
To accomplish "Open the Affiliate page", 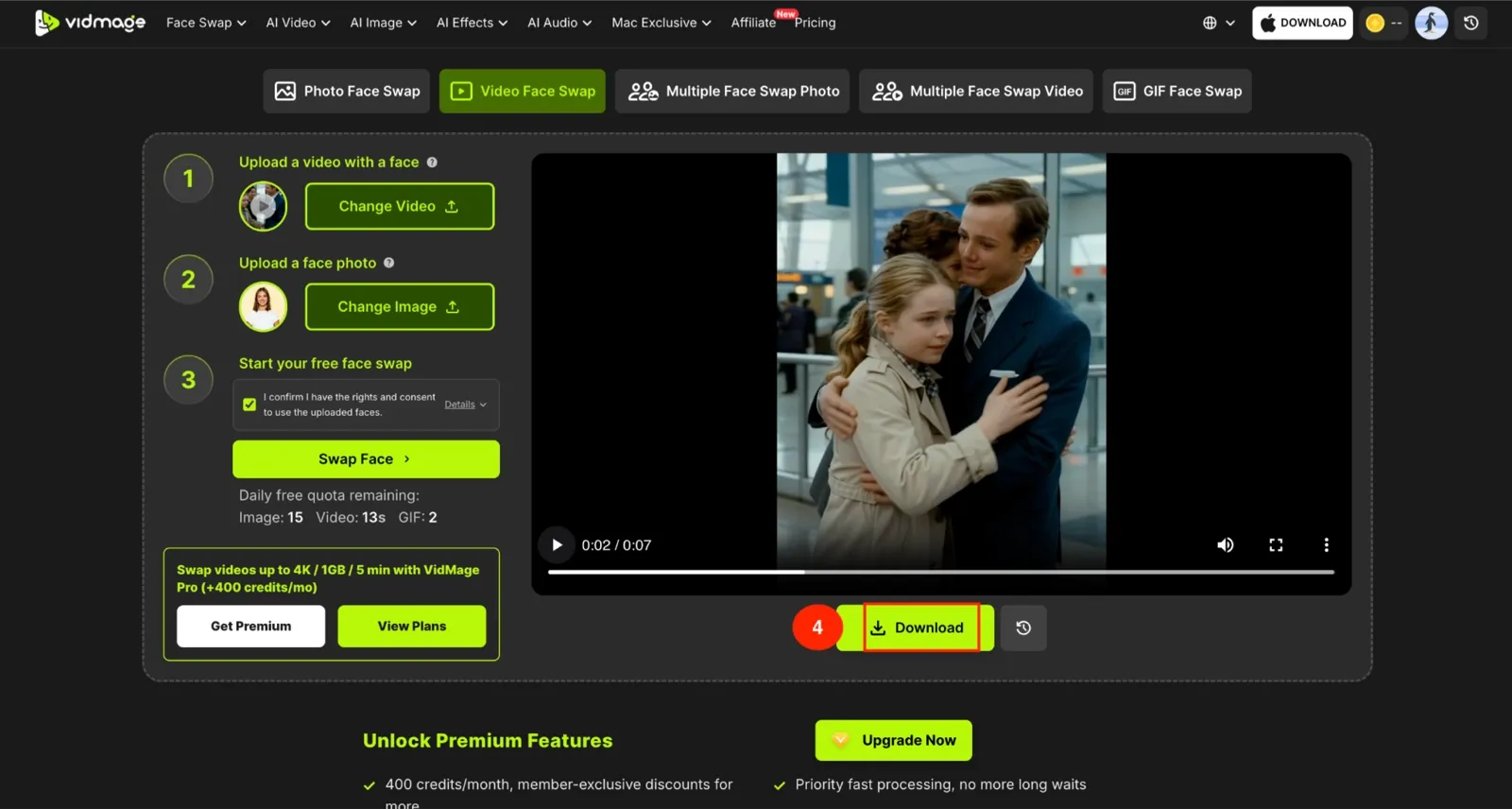I will [x=753, y=23].
